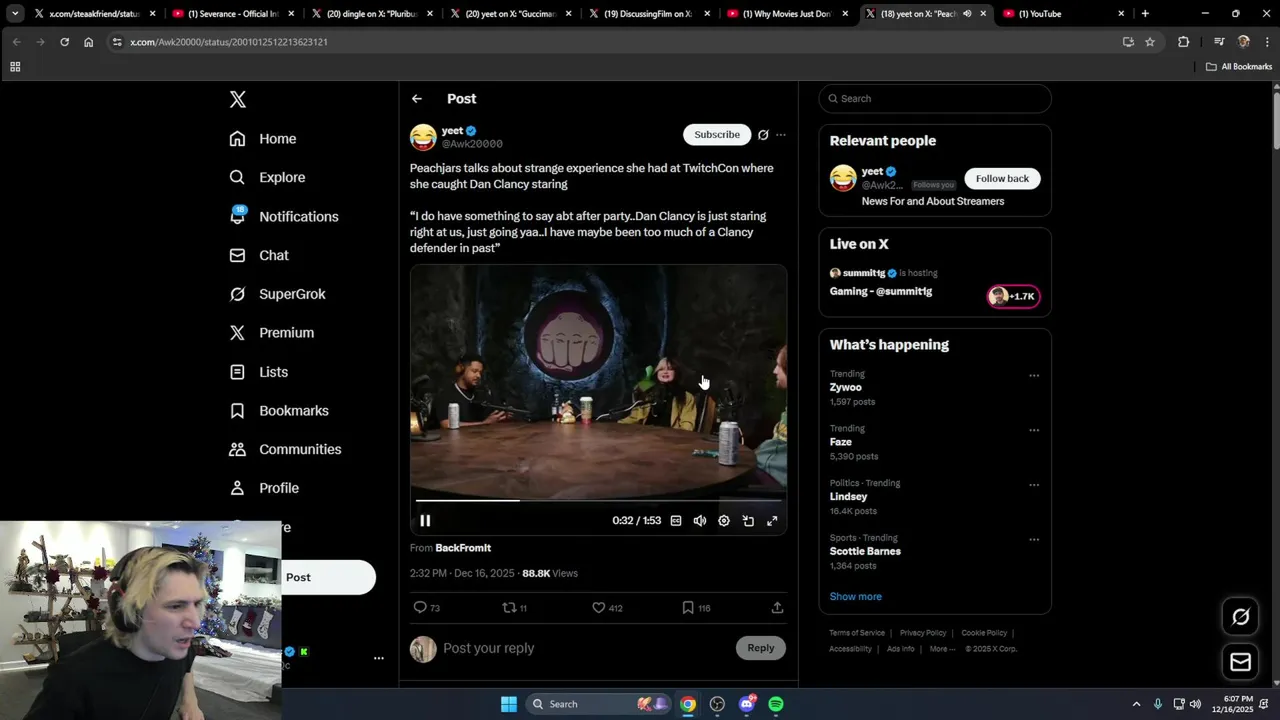Like the post with 412 likes
This screenshot has width=1280, height=720.
607,607
